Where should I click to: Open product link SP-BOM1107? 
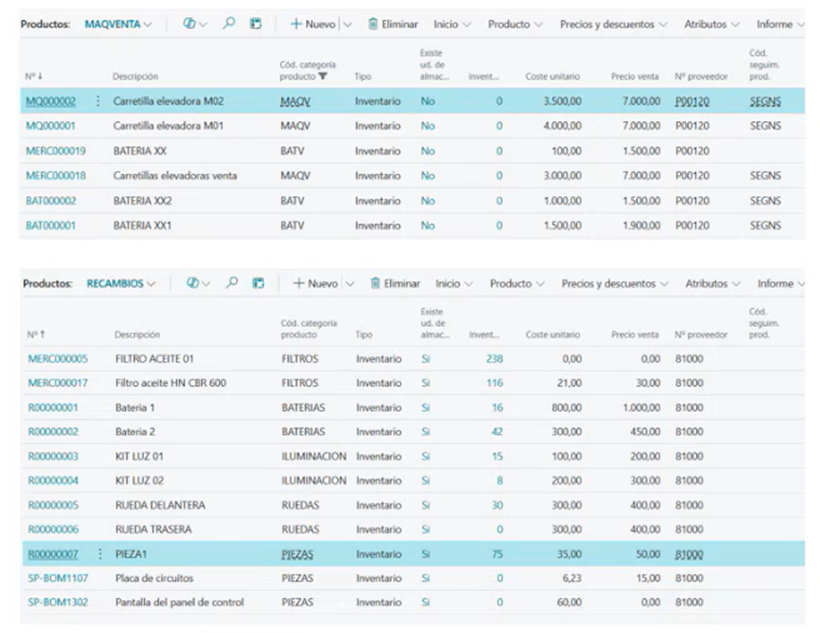[57, 578]
